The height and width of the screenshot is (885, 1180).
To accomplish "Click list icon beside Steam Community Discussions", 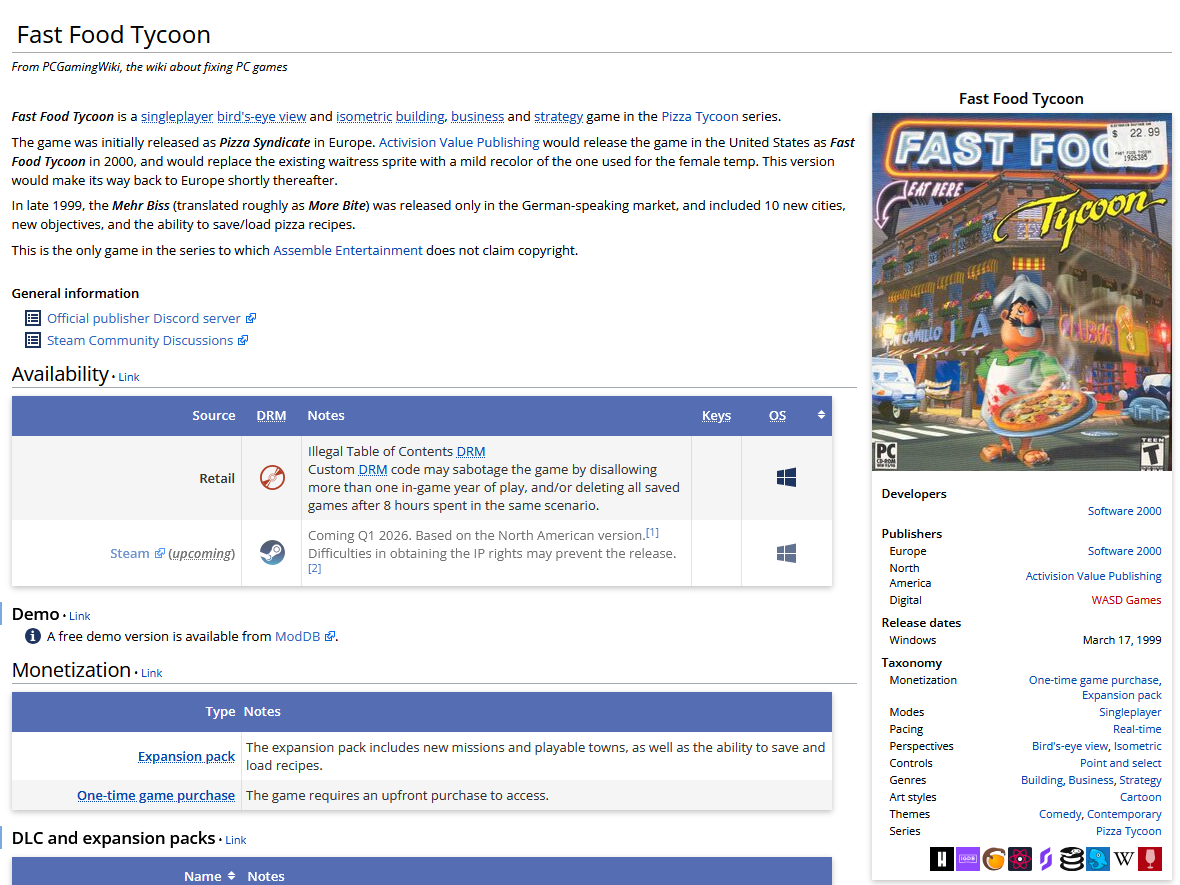I will pyautogui.click(x=33, y=340).
